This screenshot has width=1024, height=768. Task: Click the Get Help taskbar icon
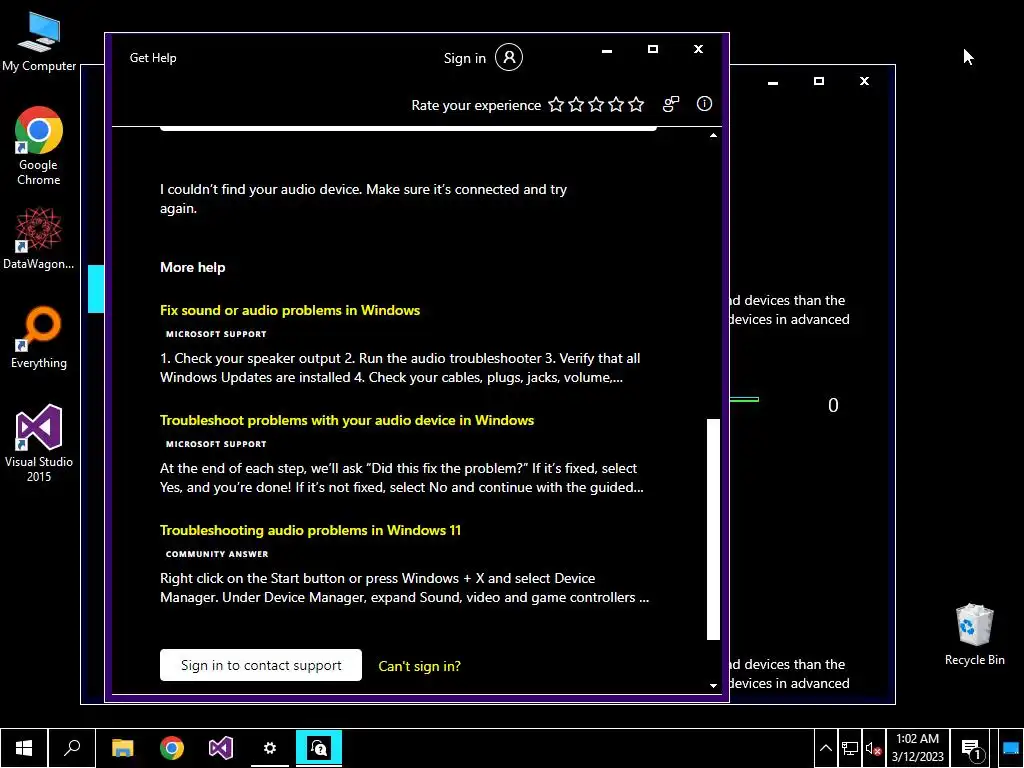point(319,748)
